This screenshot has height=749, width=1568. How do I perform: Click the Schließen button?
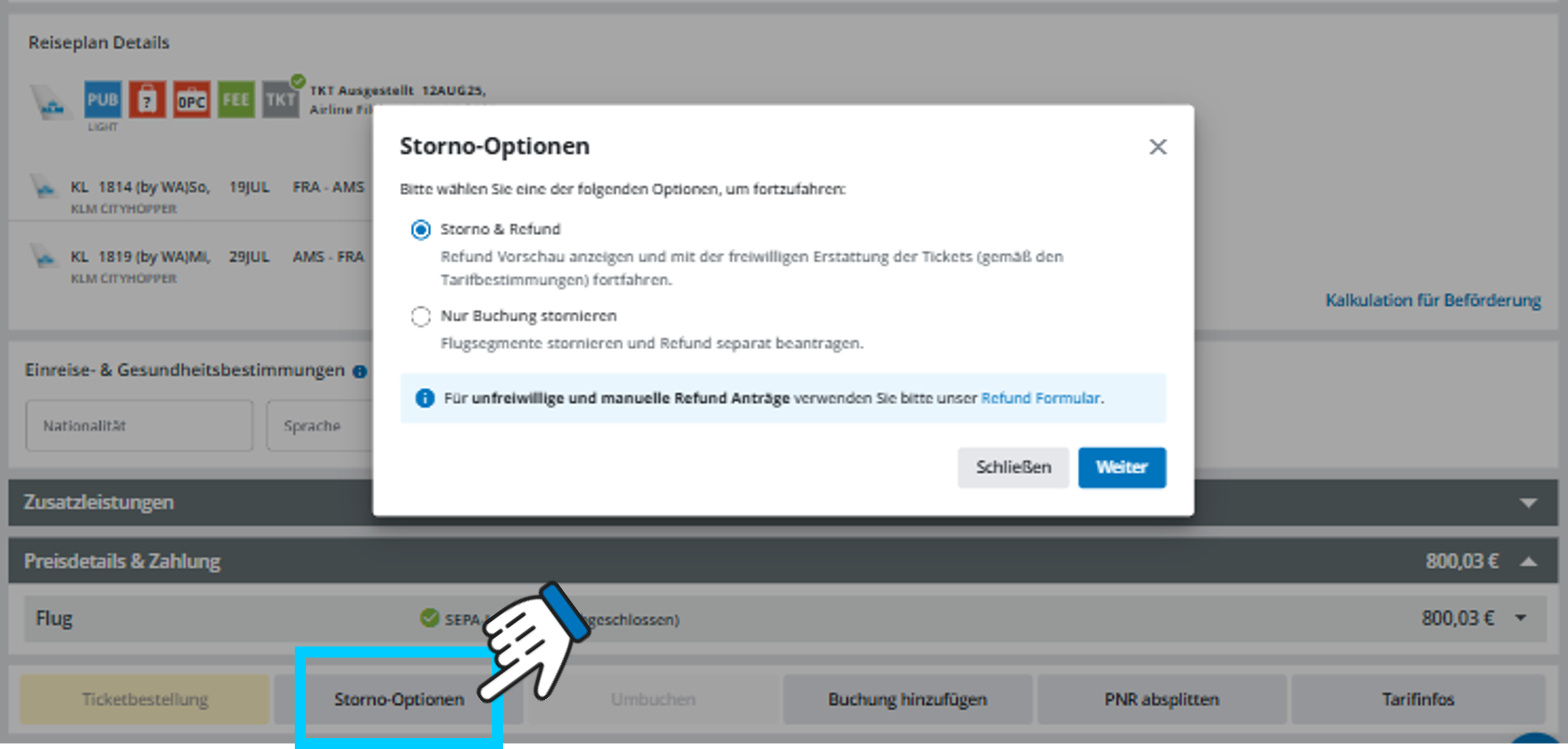(x=1013, y=467)
